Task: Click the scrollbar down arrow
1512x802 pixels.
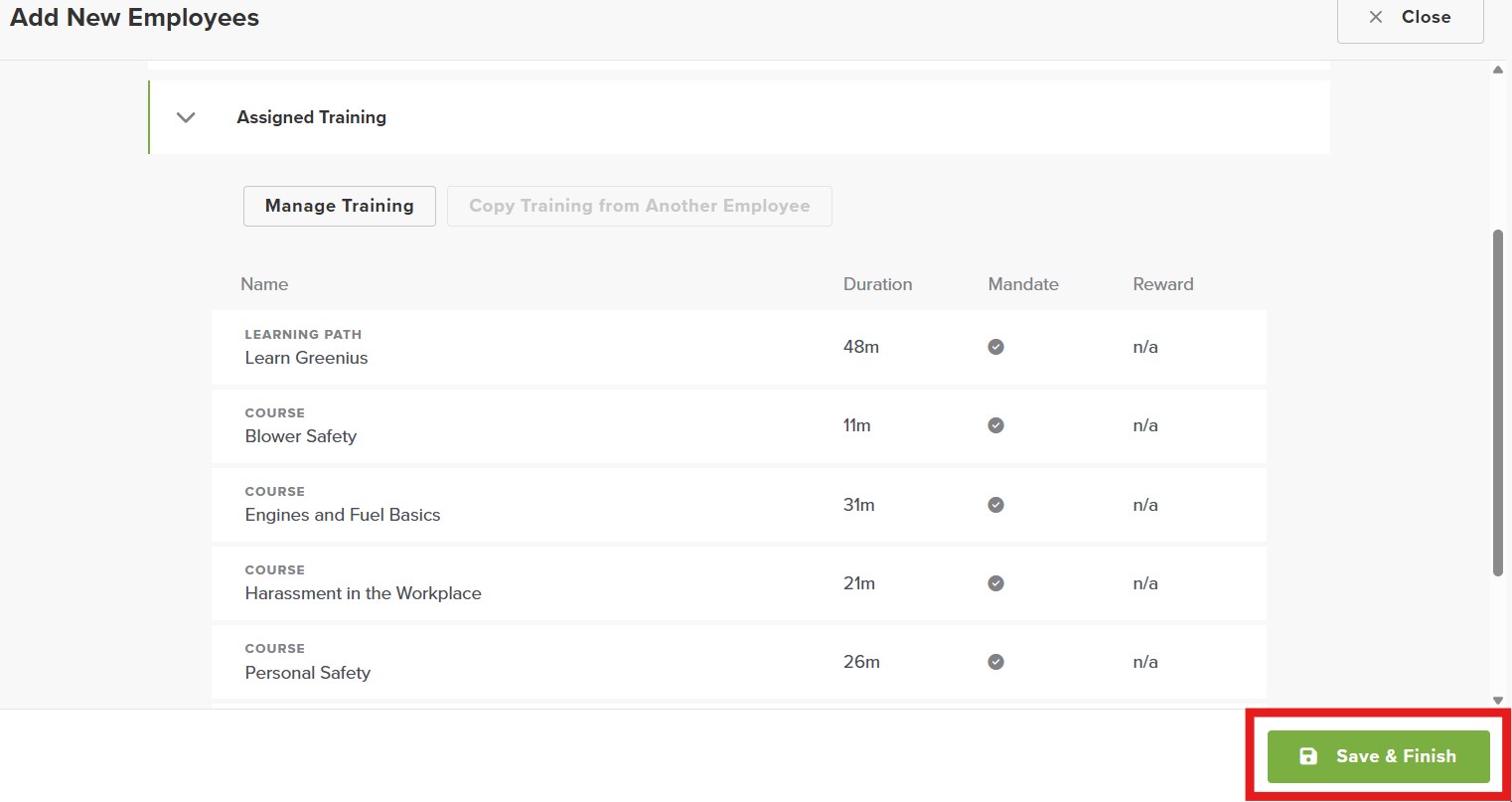Action: coord(1498,701)
